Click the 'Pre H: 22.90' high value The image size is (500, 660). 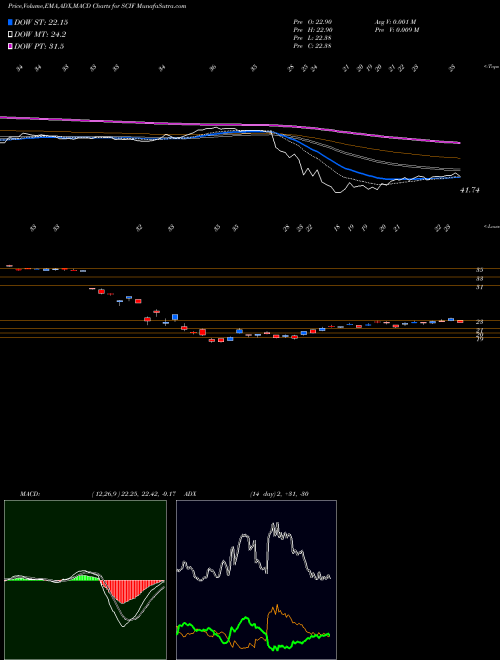coord(313,30)
